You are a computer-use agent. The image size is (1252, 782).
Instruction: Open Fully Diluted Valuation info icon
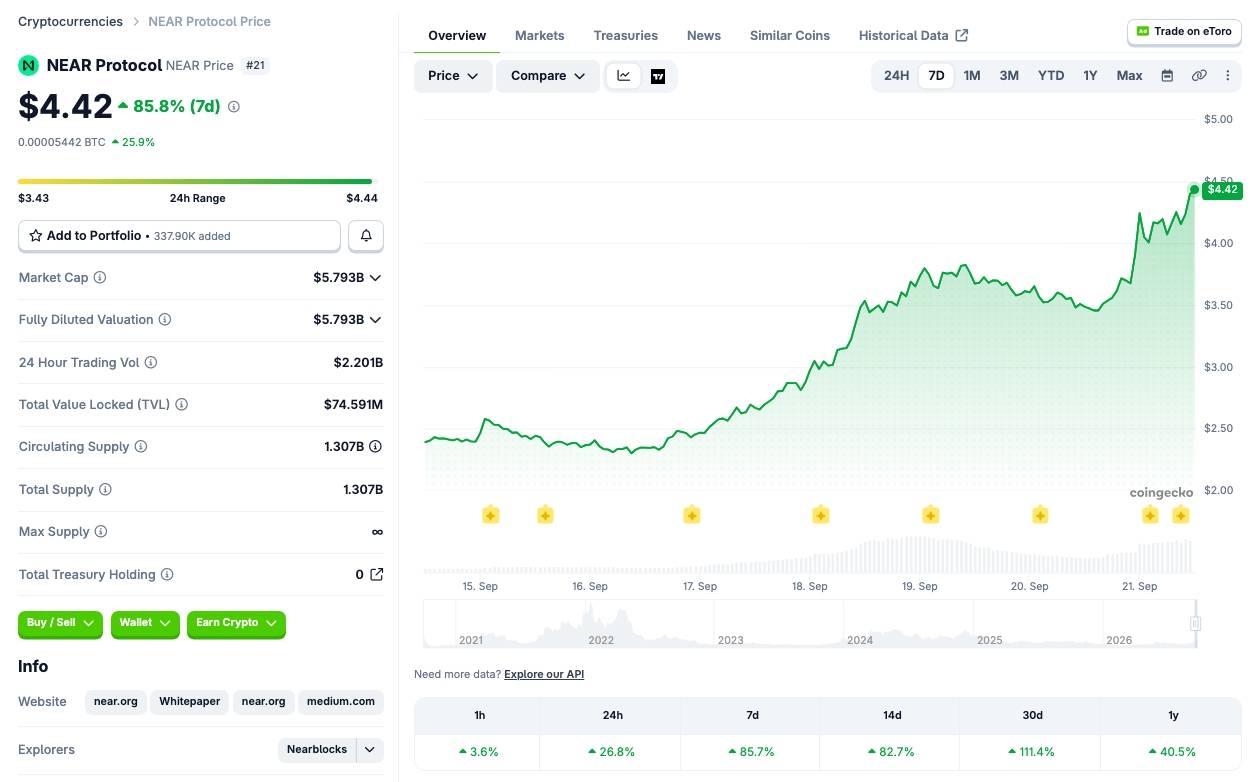point(165,320)
